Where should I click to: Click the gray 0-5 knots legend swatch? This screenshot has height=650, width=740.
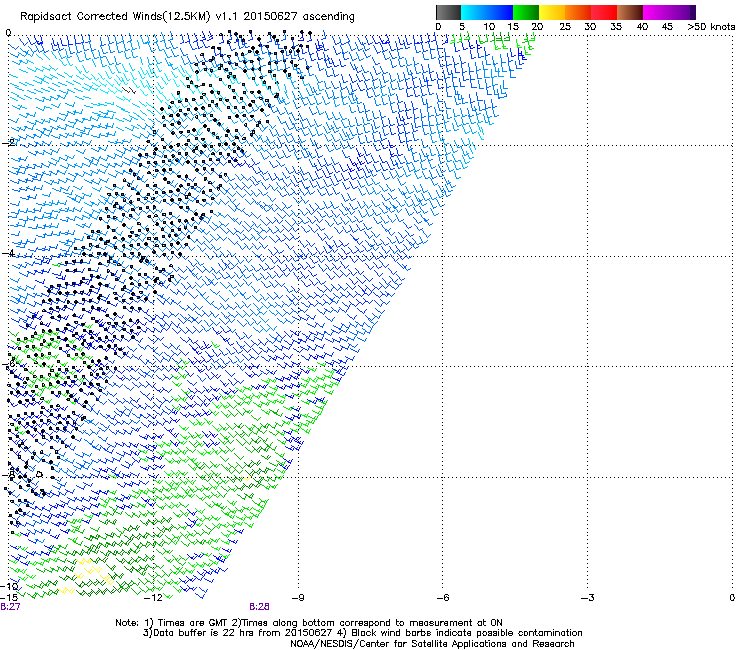coord(448,12)
